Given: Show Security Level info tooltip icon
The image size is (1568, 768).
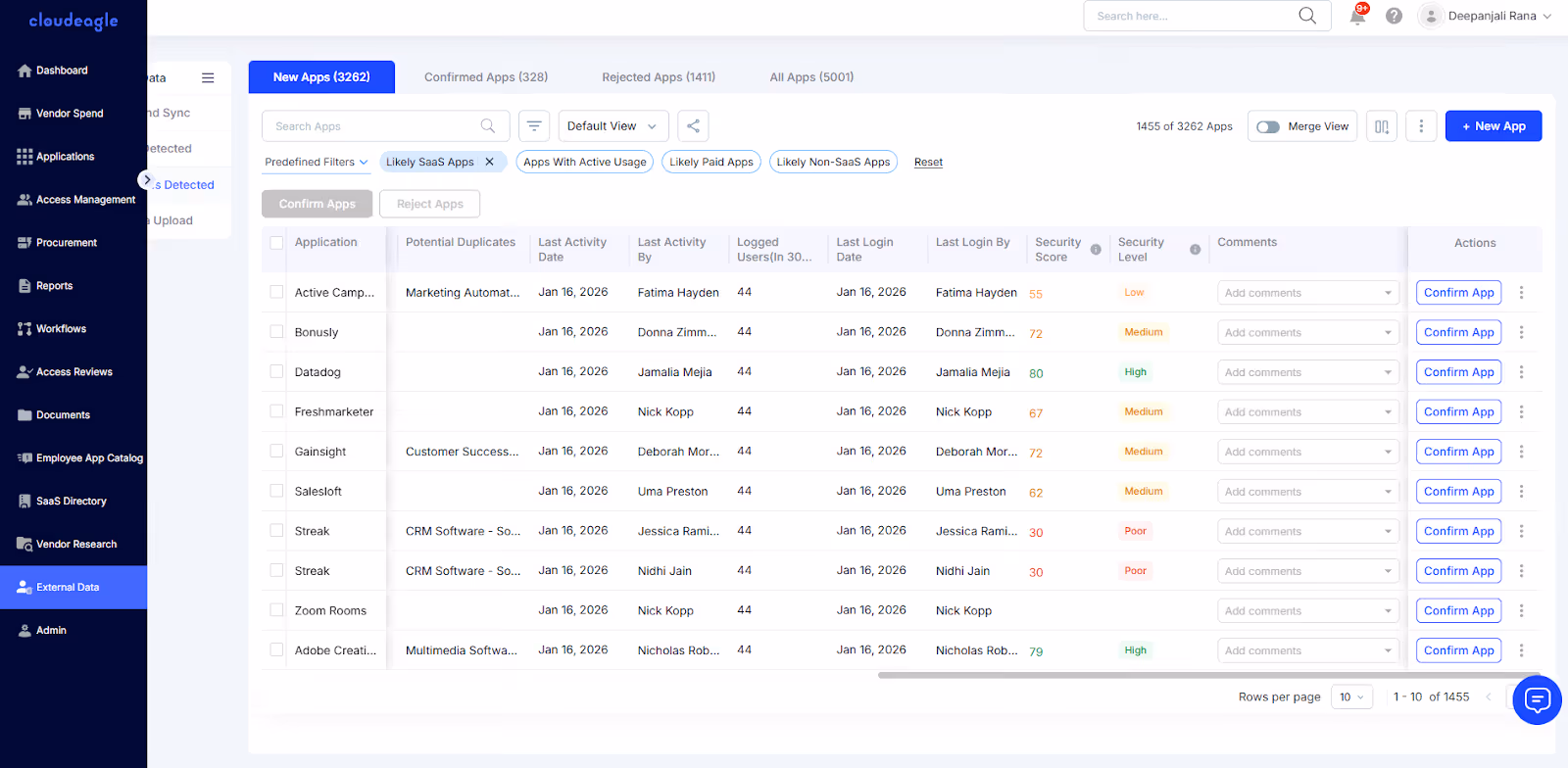Looking at the screenshot, I should (x=1196, y=250).
